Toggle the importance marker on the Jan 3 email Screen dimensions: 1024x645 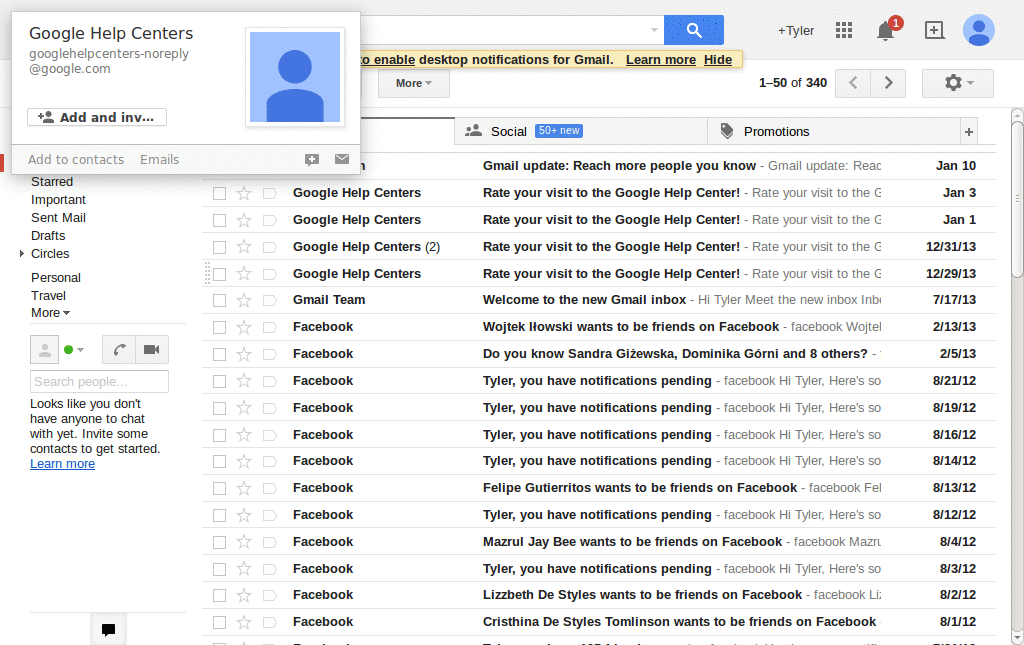coord(269,192)
